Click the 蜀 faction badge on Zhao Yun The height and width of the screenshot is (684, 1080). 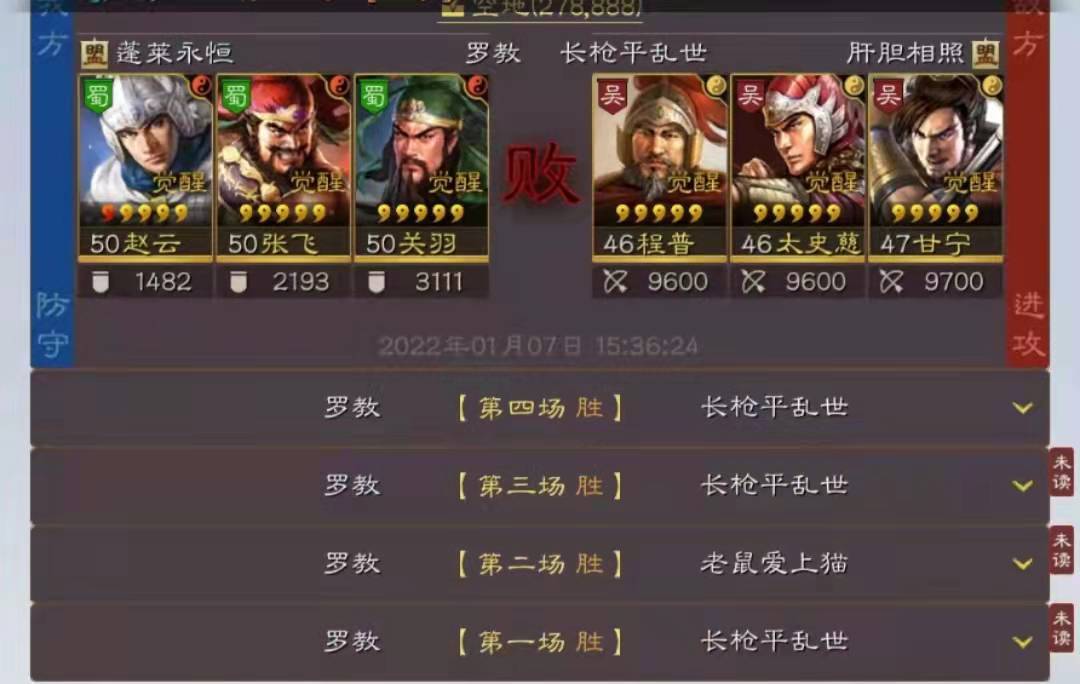(97, 96)
